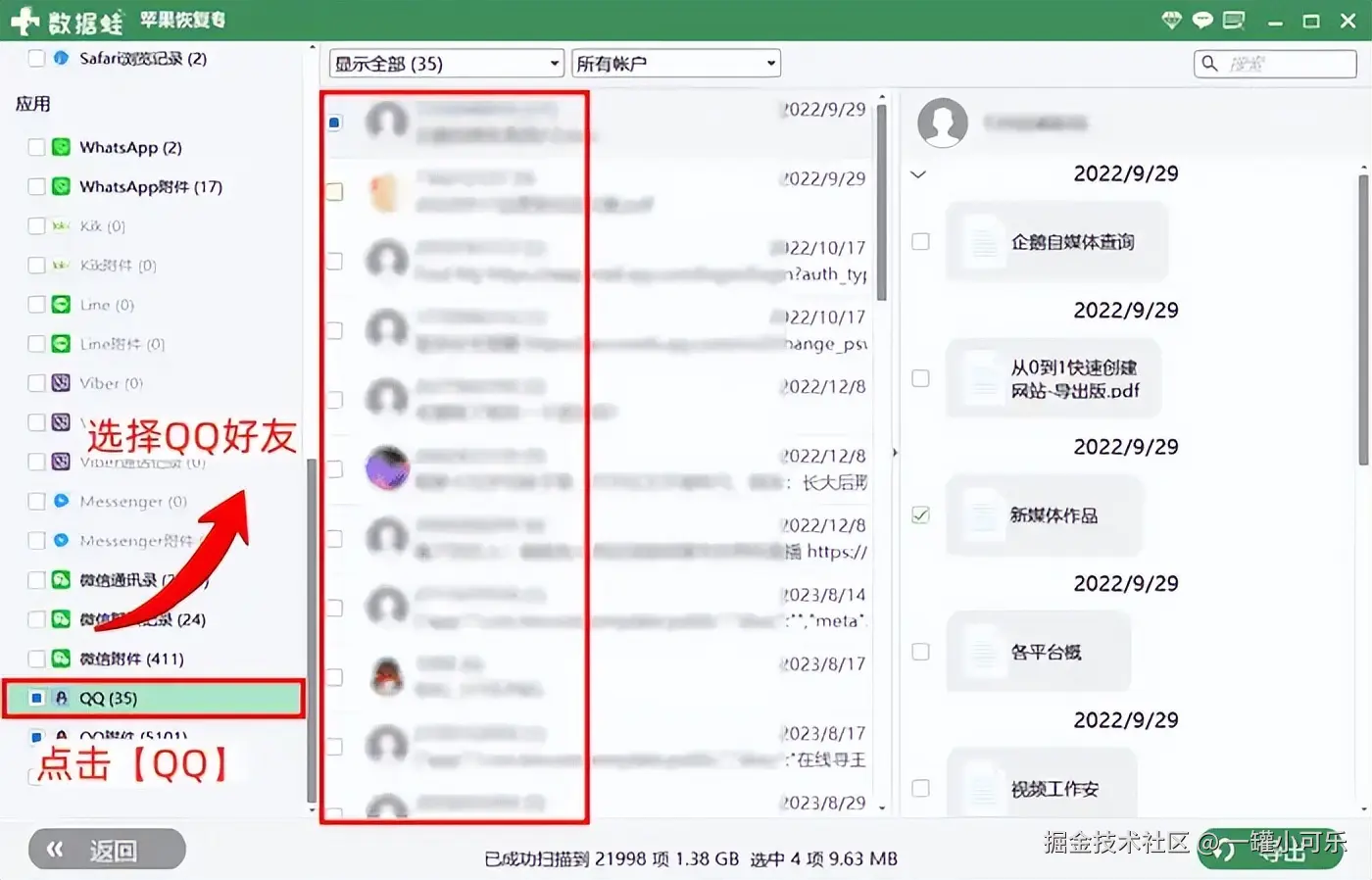
Task: Click the Viber (0) purple icon
Action: 61,383
